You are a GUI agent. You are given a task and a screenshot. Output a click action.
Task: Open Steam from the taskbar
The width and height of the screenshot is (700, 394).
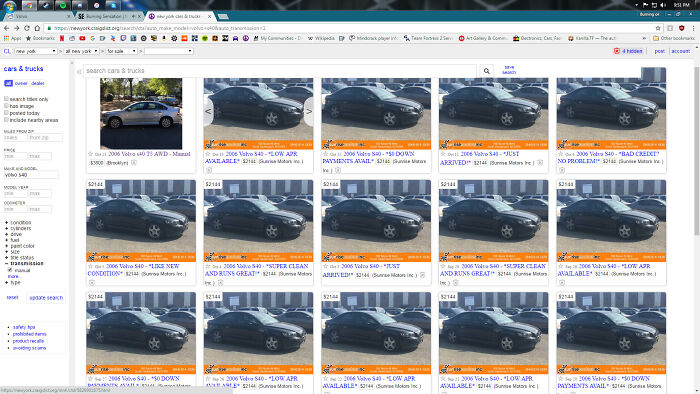coord(46,5)
